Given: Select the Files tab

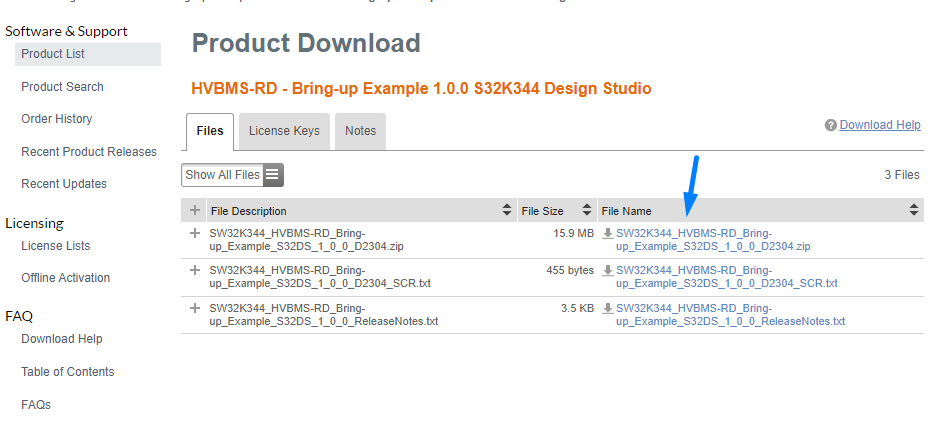Looking at the screenshot, I should tap(210, 131).
